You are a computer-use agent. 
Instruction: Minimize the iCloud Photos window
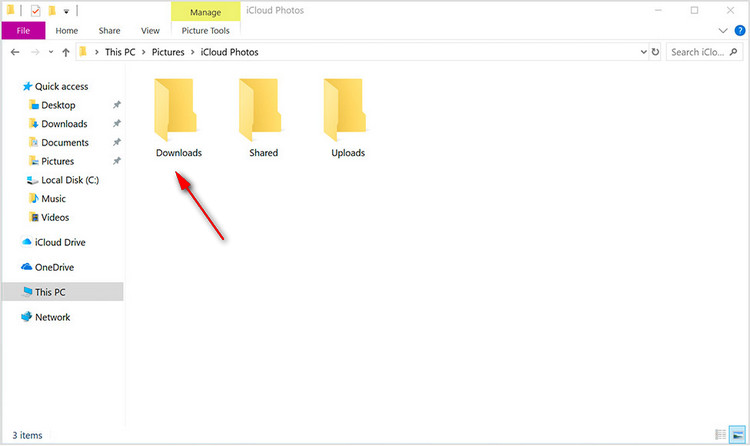click(x=658, y=11)
